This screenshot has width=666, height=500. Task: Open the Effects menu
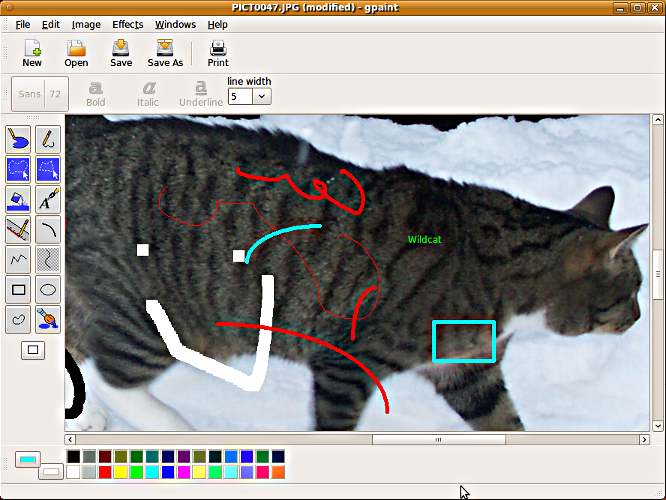pos(128,24)
